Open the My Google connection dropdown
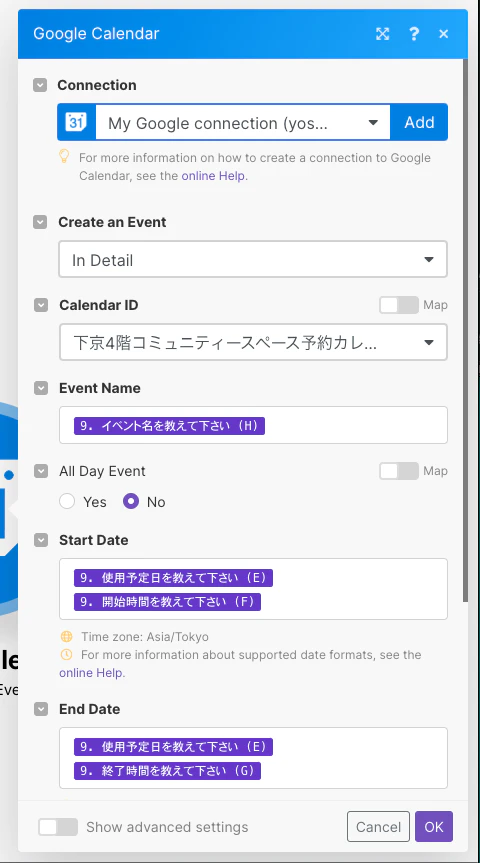The width and height of the screenshot is (480, 863). (243, 122)
